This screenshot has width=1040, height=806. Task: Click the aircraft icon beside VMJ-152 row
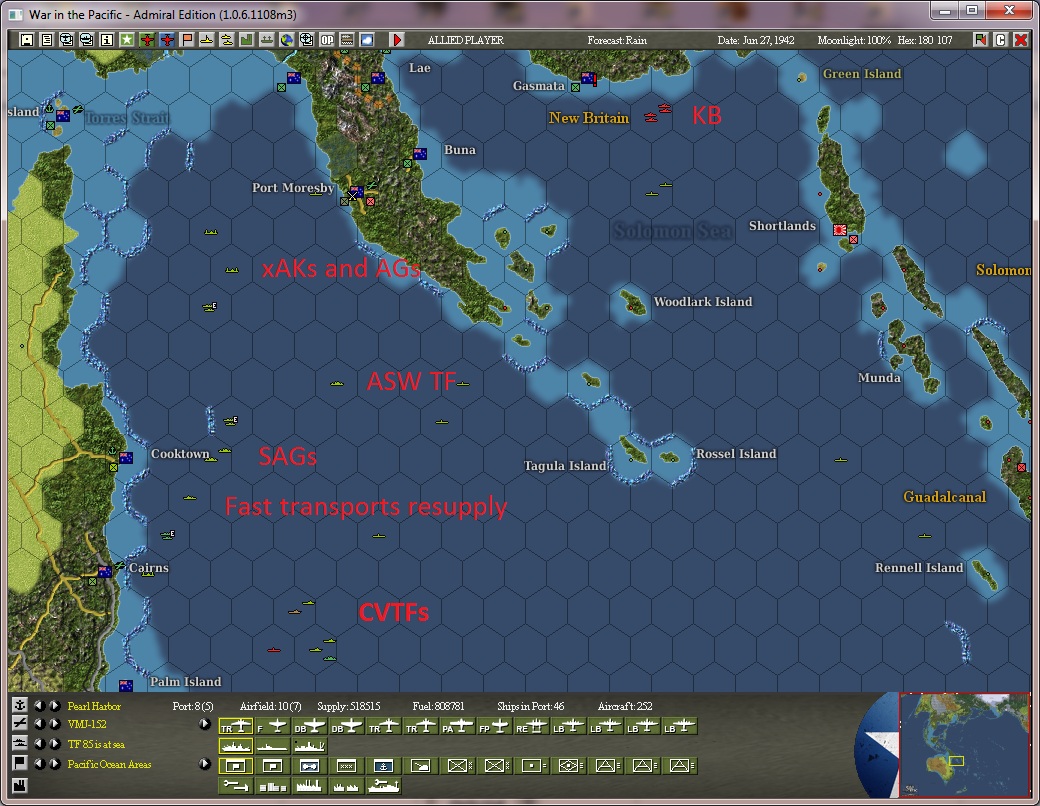coord(19,724)
